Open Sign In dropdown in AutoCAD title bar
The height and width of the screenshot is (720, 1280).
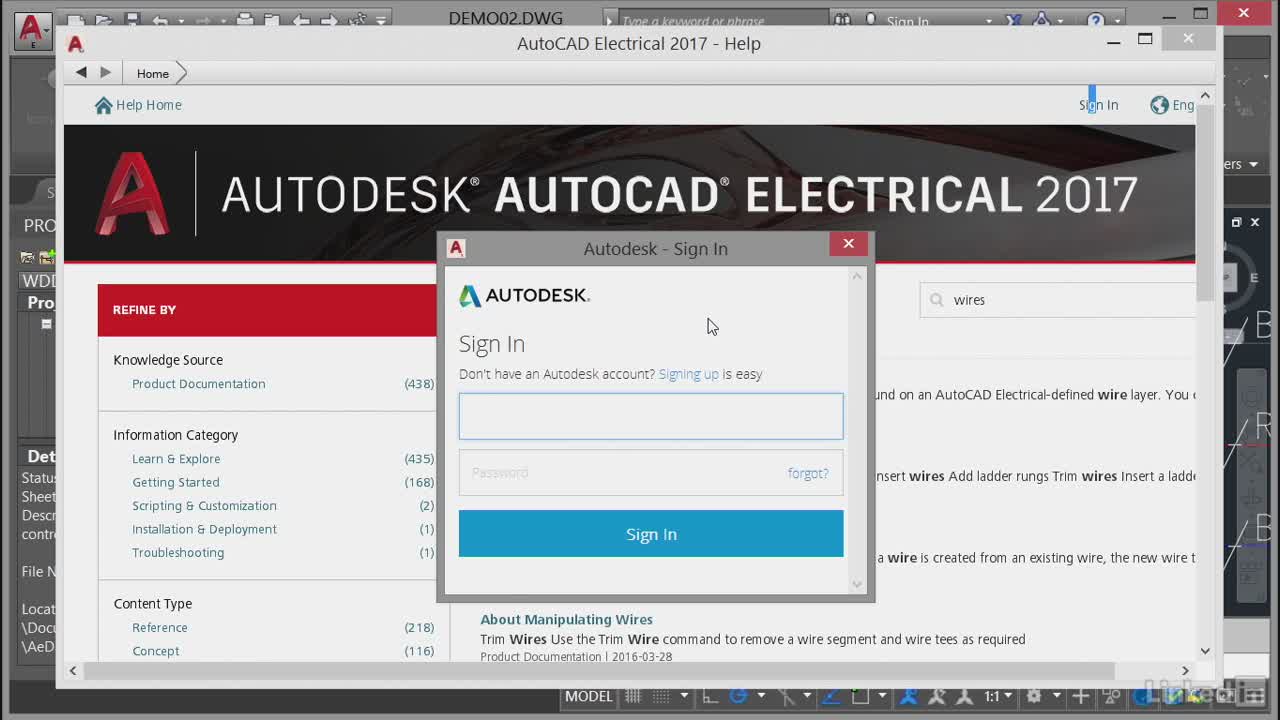pyautogui.click(x=989, y=21)
